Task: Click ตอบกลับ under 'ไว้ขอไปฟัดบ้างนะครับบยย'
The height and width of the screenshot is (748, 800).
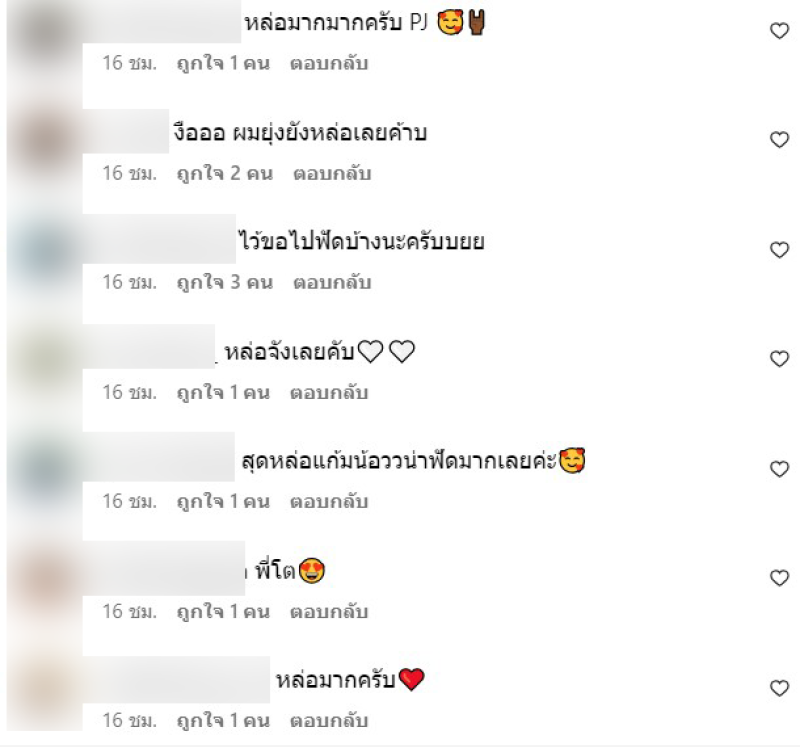Action: click(332, 282)
